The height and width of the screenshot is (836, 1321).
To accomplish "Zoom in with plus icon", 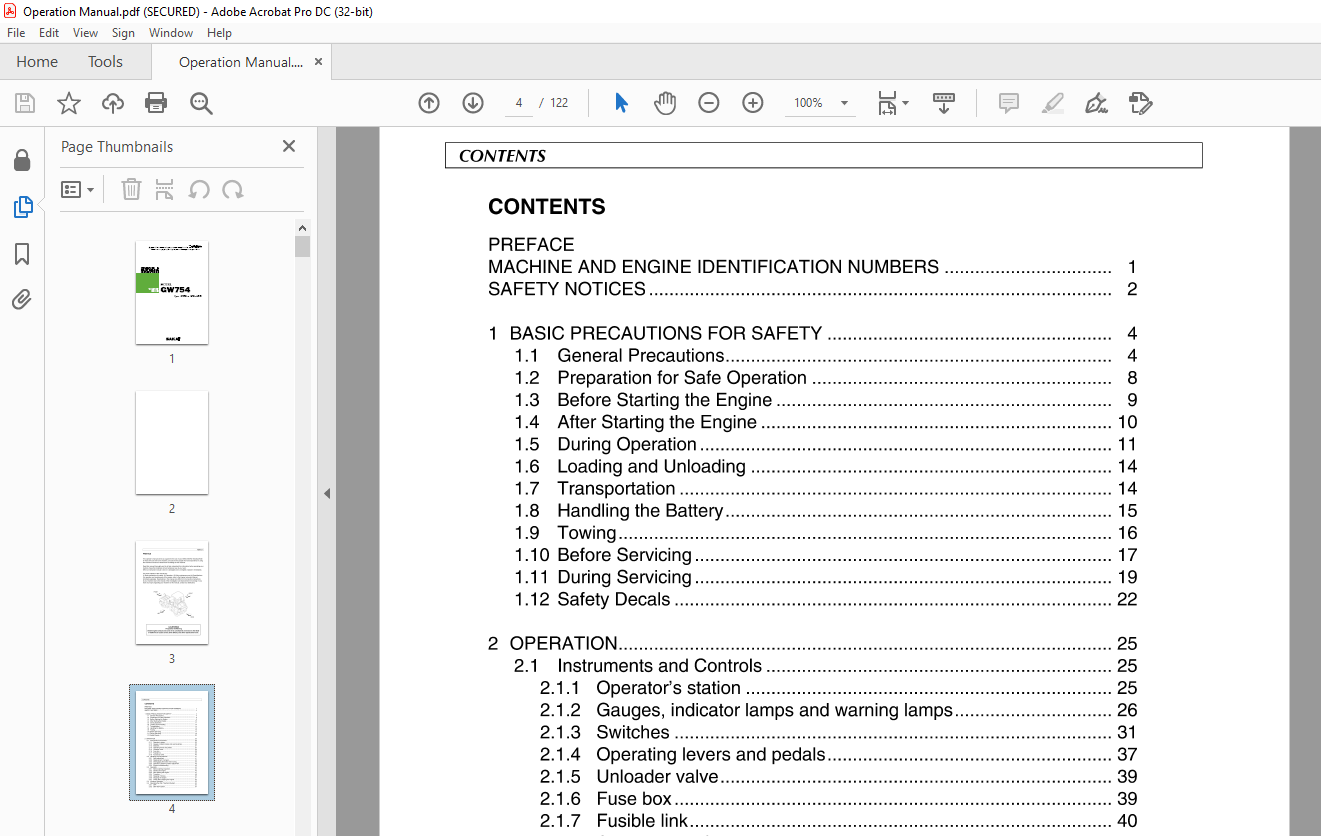I will tap(753, 103).
